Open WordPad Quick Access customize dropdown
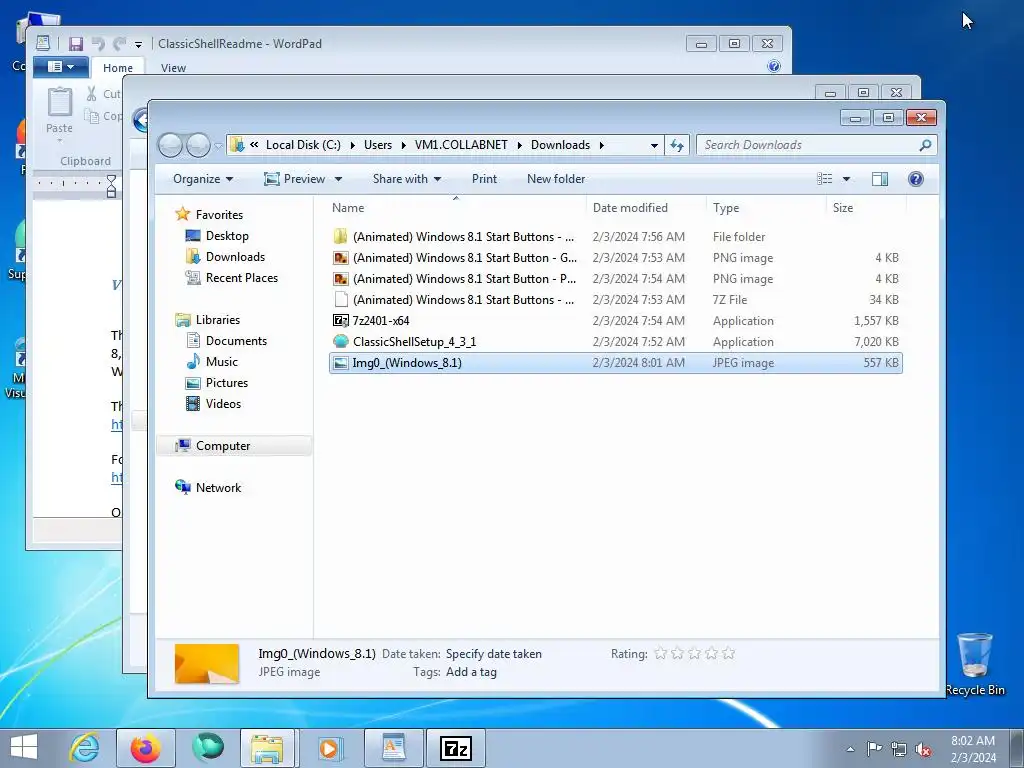 pyautogui.click(x=138, y=44)
